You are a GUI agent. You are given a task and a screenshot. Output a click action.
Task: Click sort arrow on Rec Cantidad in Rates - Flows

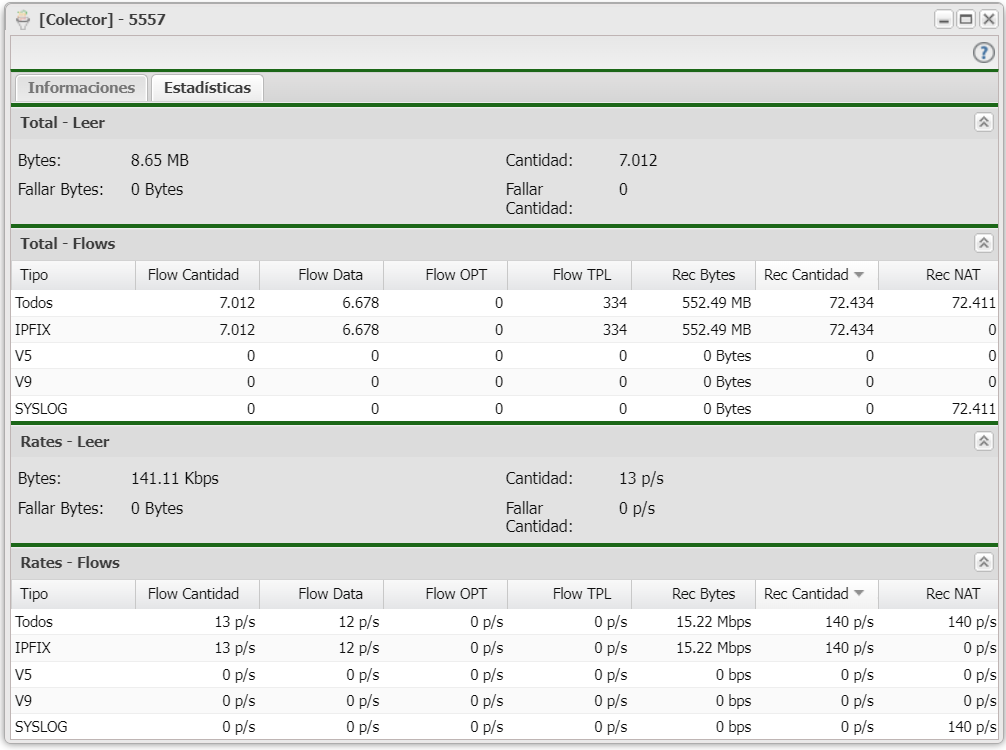tap(858, 594)
